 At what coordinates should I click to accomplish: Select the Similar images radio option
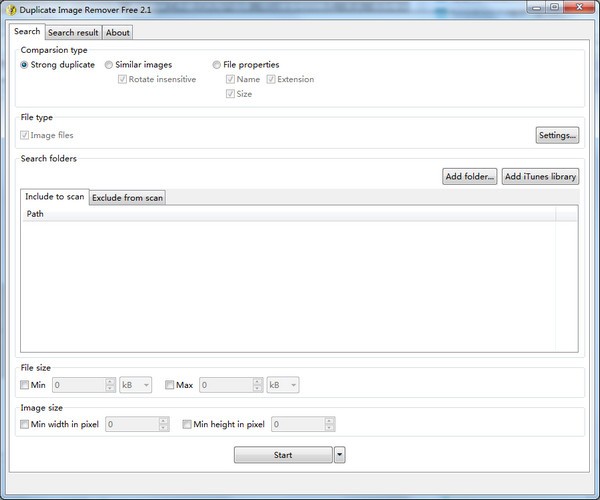[x=109, y=65]
